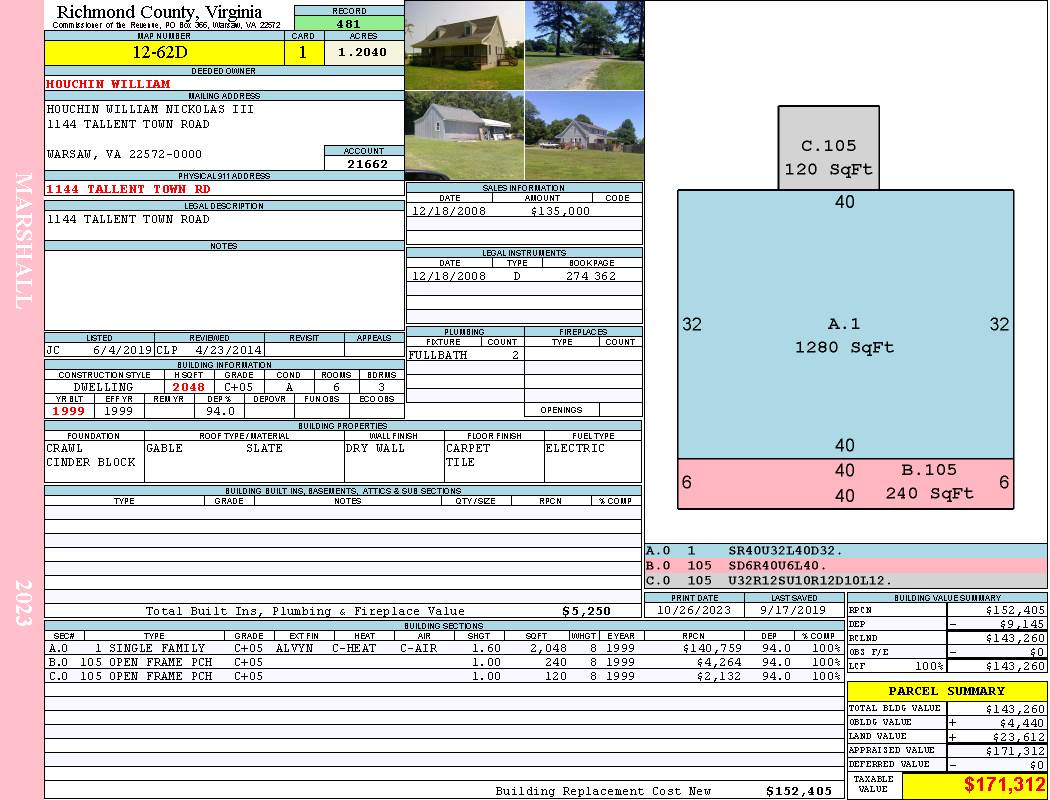Click the grade value C+05 in Building Information
1050x800 pixels.
pyautogui.click(x=238, y=387)
